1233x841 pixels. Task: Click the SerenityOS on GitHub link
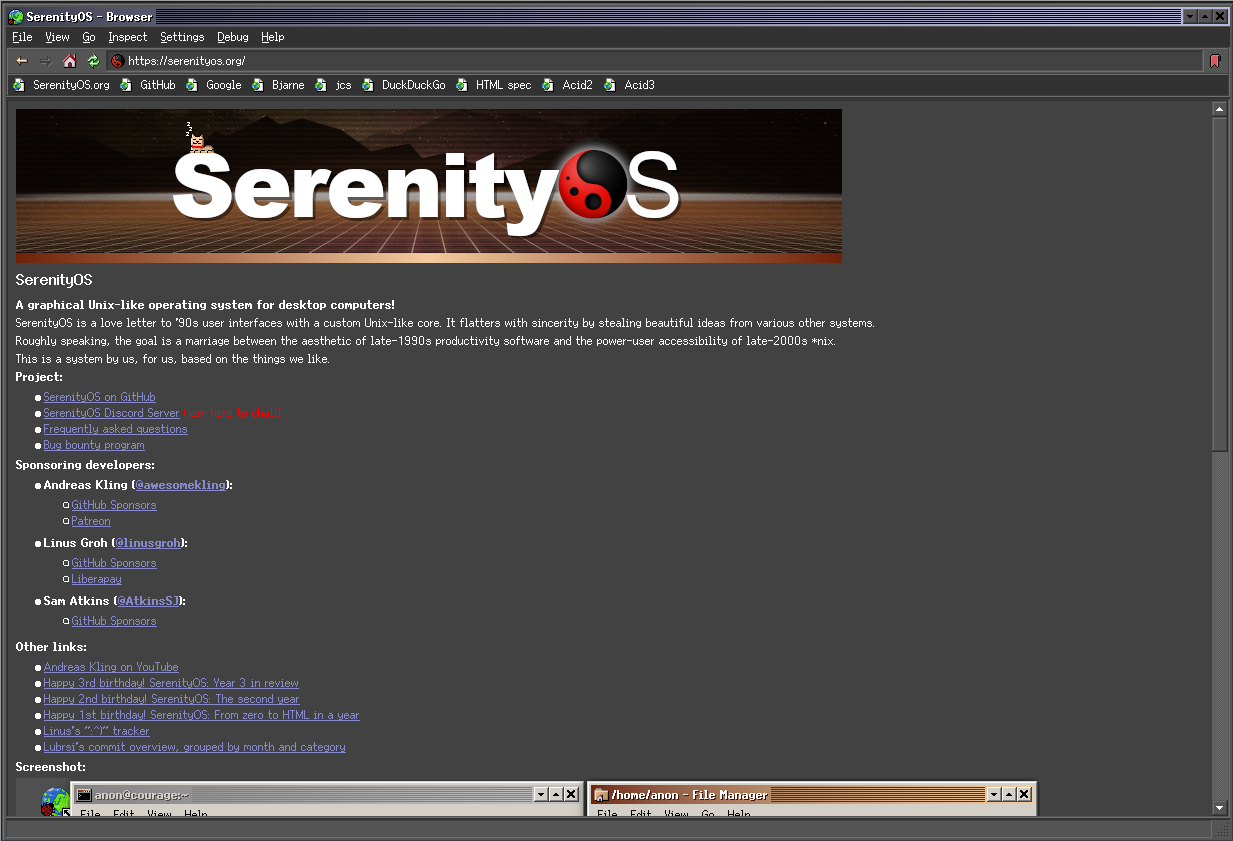99,396
